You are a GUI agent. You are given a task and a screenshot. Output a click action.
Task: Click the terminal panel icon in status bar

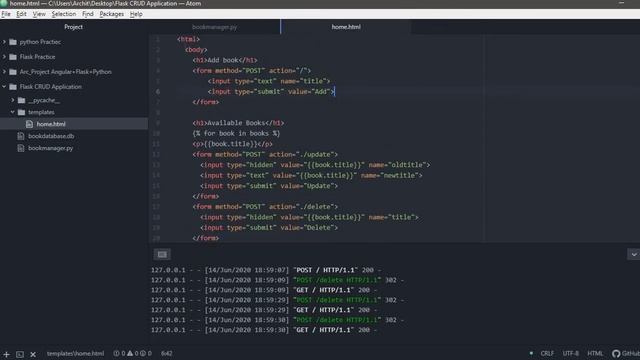coord(20,354)
